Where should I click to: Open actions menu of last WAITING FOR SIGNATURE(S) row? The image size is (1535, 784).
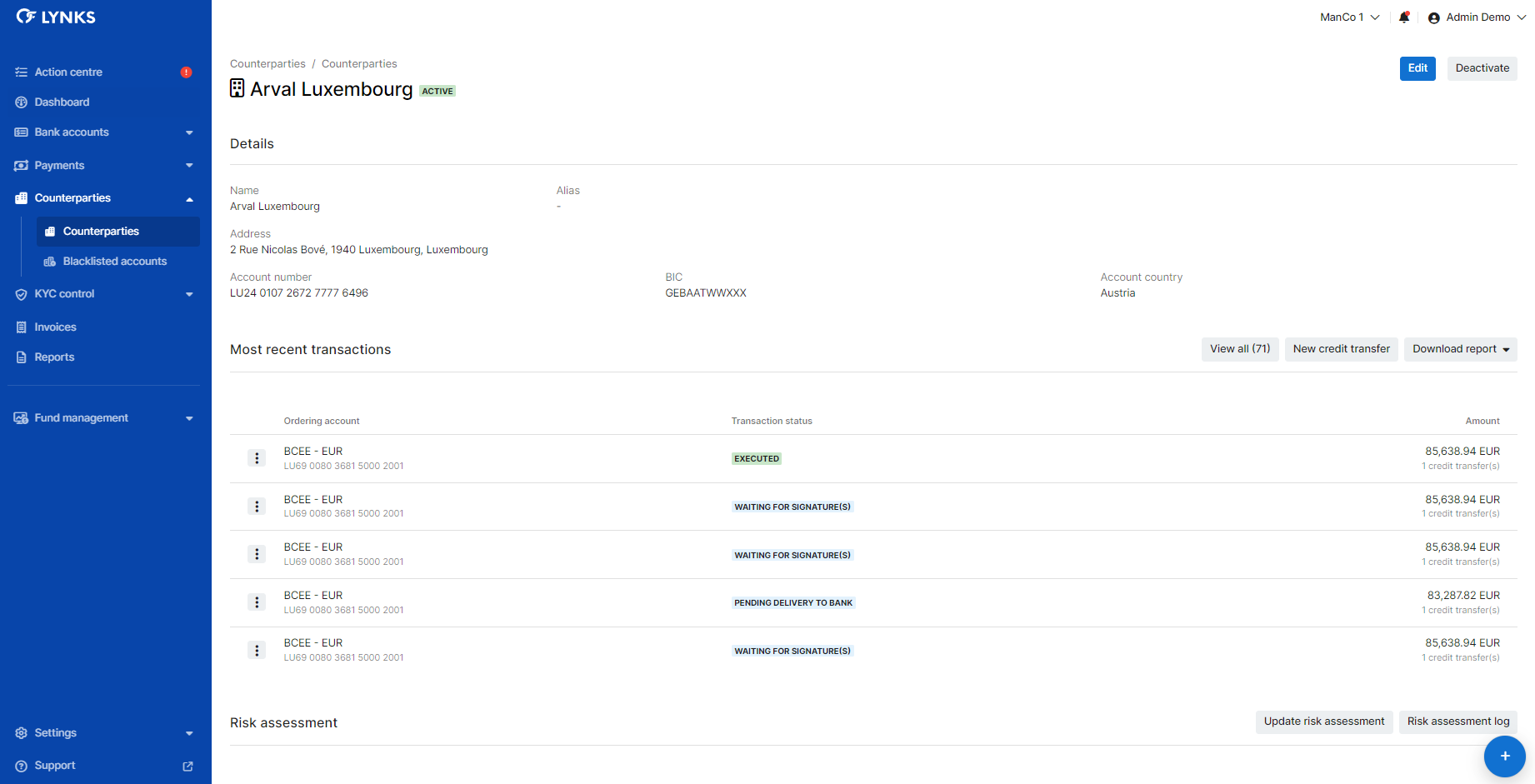point(257,651)
